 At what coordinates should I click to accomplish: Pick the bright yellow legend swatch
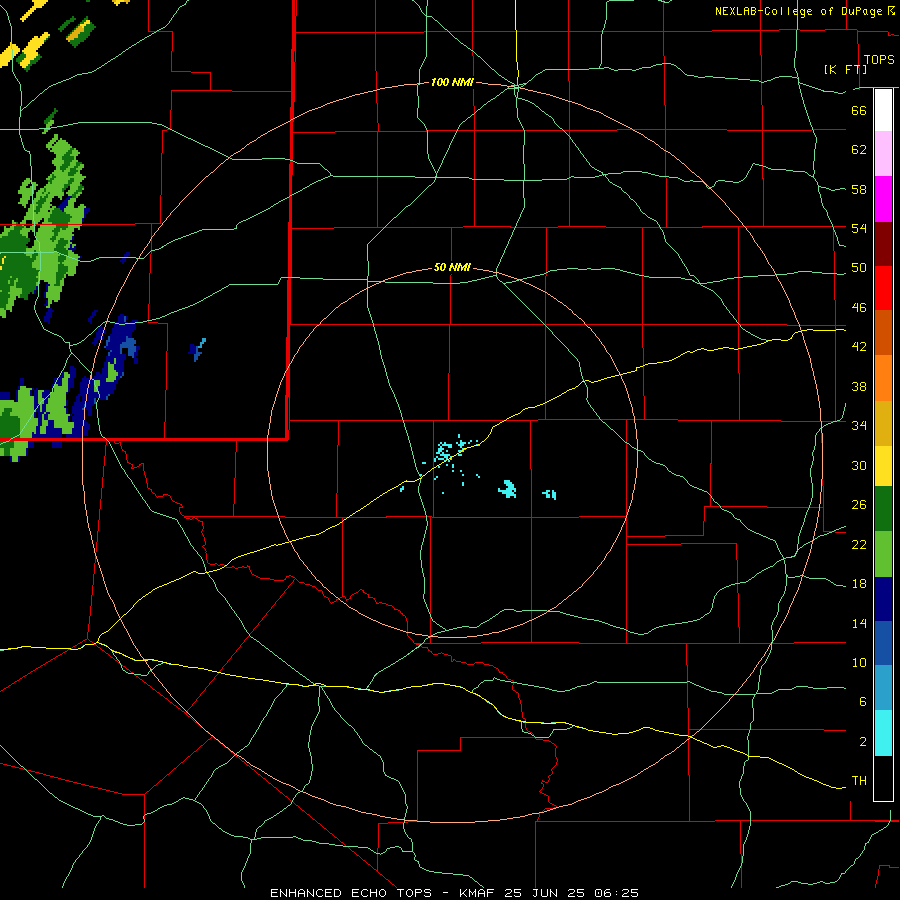[883, 465]
